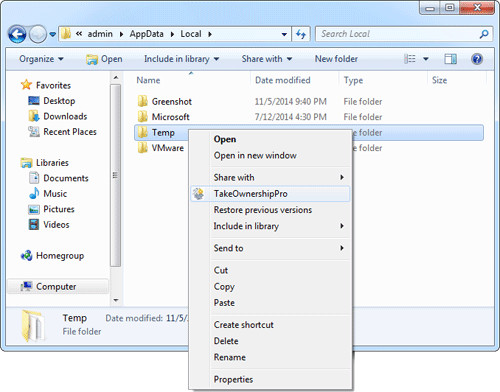Expand Include in library context submenu
Screen dimensions: 500x392
pos(270,226)
